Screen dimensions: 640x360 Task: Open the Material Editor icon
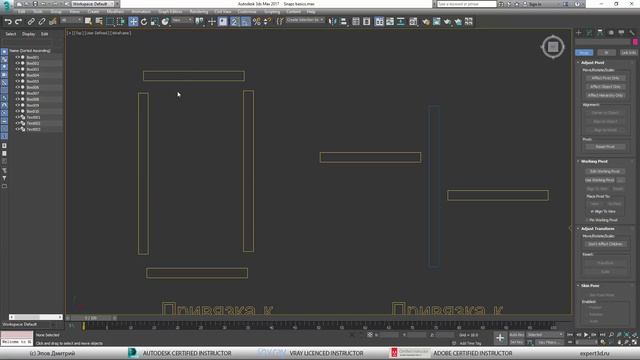pos(413,22)
